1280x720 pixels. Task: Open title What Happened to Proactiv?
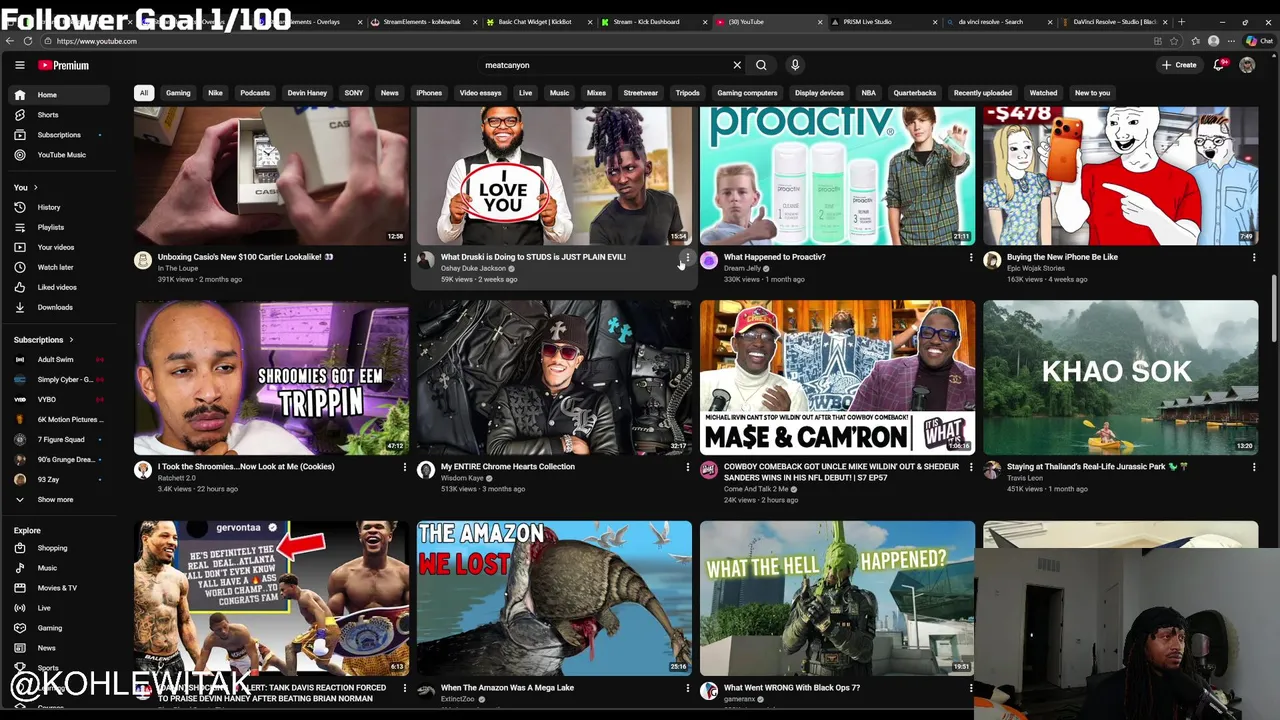pos(774,257)
